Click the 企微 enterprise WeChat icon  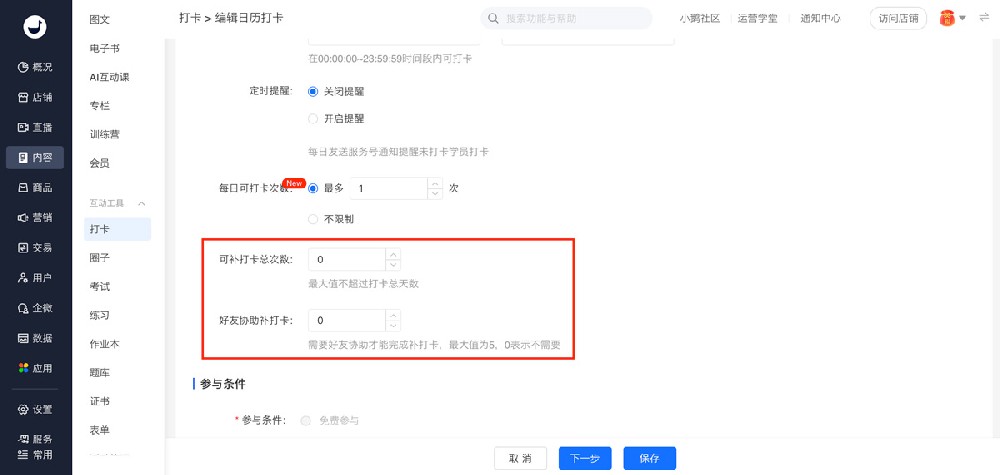(x=23, y=308)
